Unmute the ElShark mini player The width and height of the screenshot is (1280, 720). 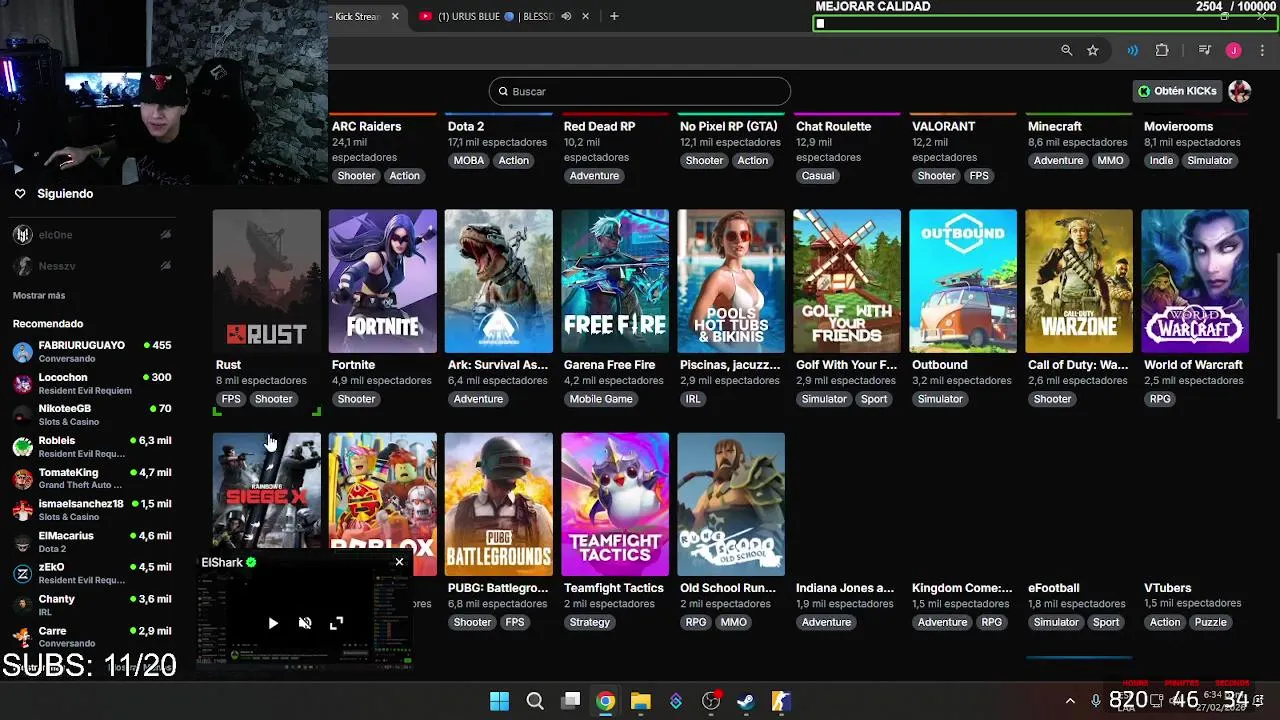305,623
